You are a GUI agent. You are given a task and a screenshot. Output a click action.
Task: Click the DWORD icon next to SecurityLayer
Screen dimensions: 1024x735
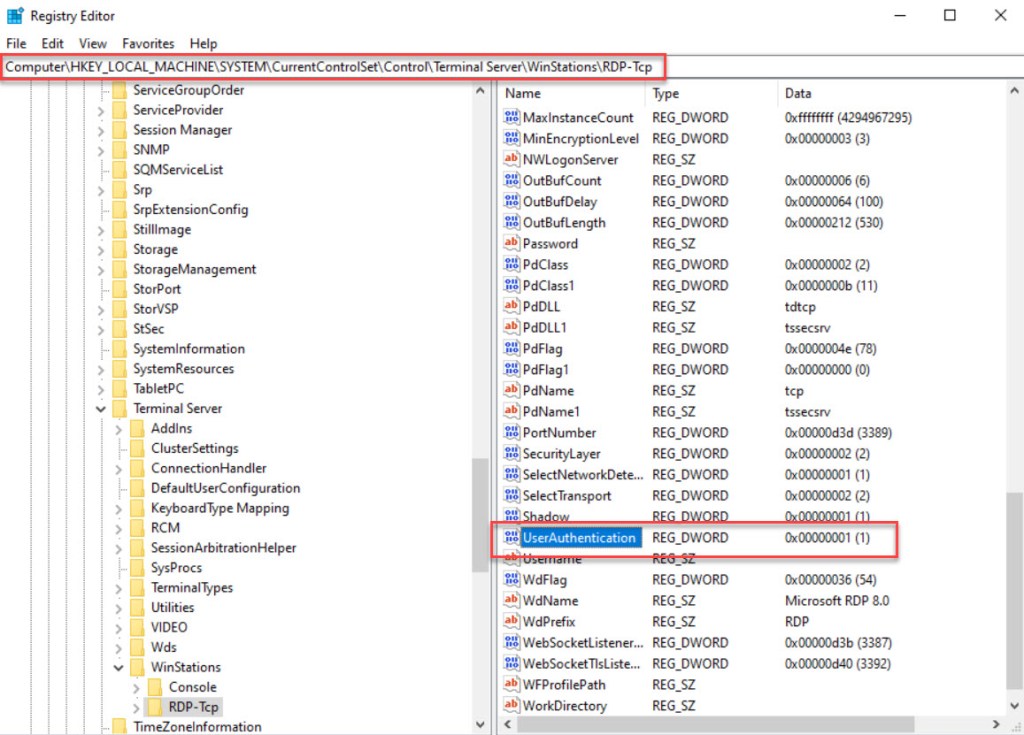point(511,454)
